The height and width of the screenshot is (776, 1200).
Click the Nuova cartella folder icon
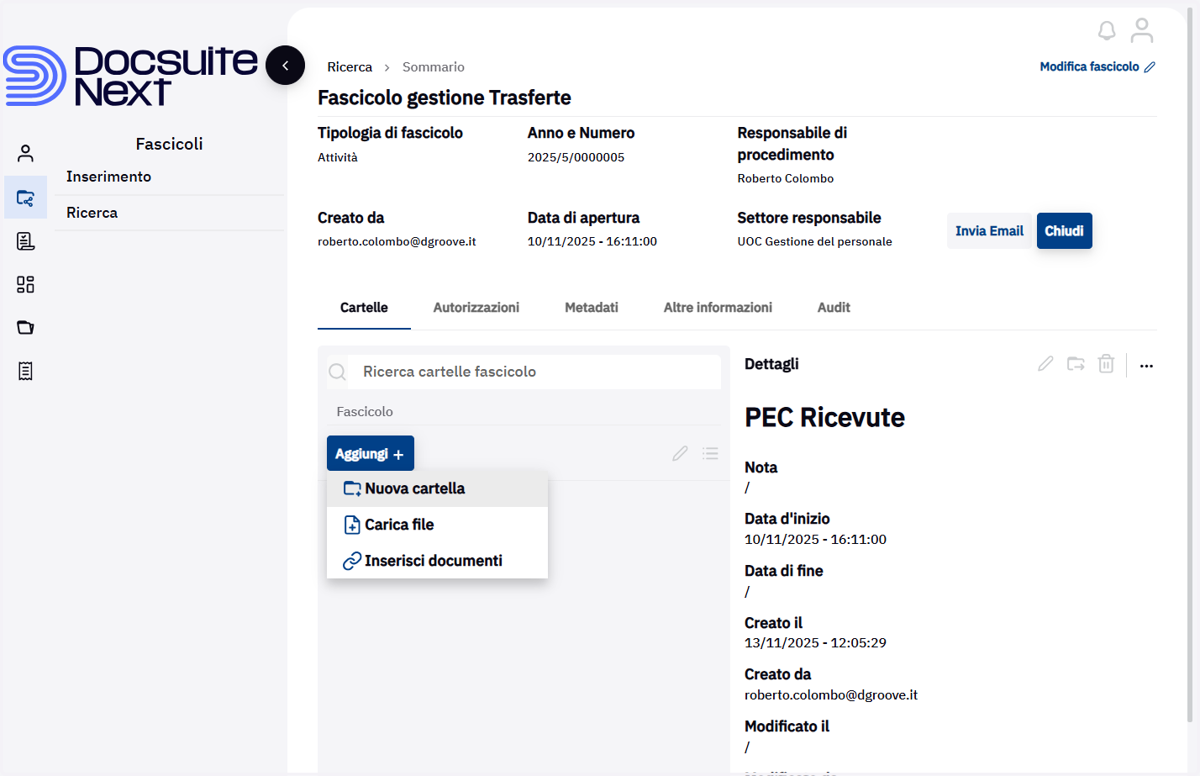click(x=352, y=489)
